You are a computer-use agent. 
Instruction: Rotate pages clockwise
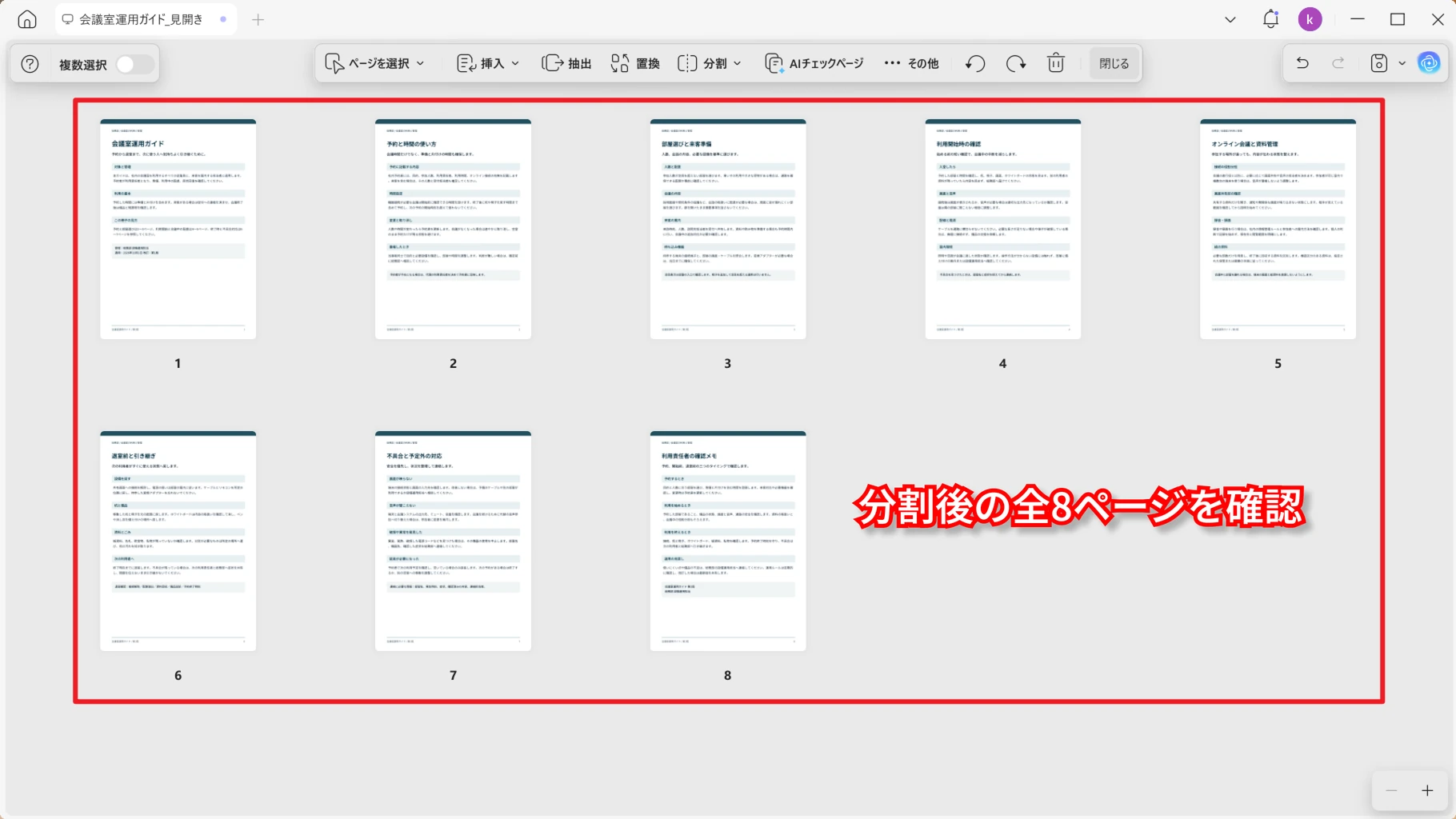point(1016,63)
